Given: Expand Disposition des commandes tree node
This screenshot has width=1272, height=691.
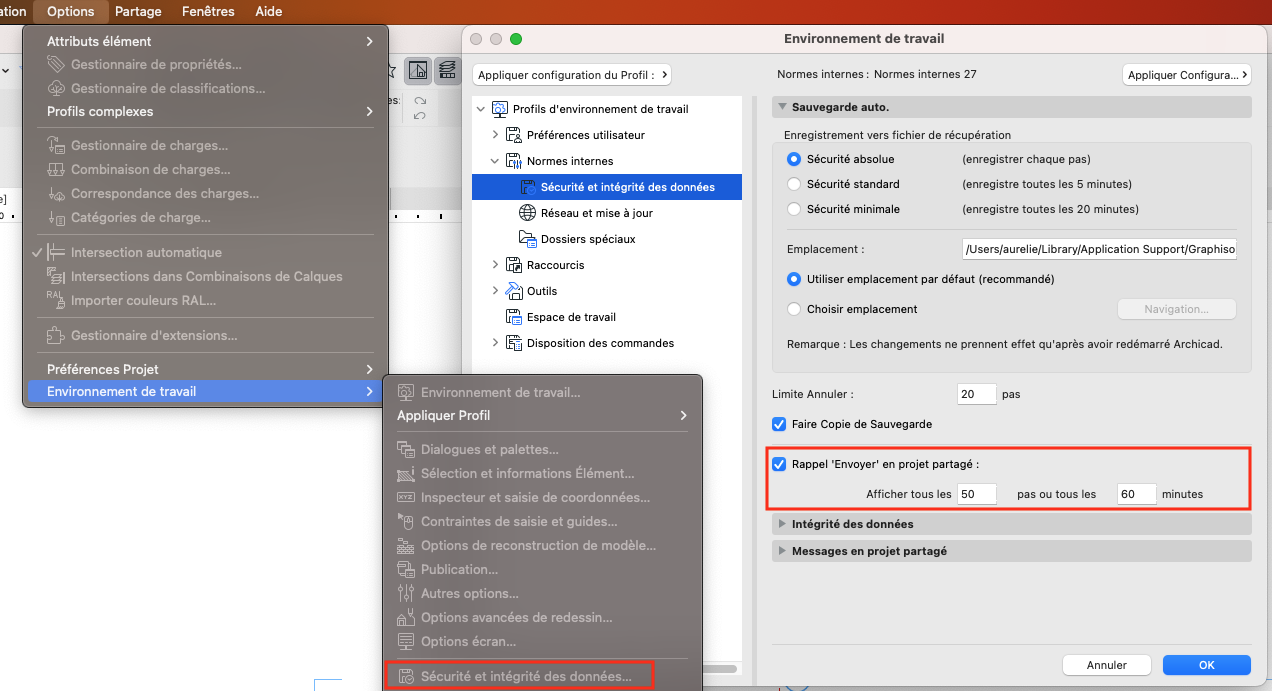Looking at the screenshot, I should [495, 343].
